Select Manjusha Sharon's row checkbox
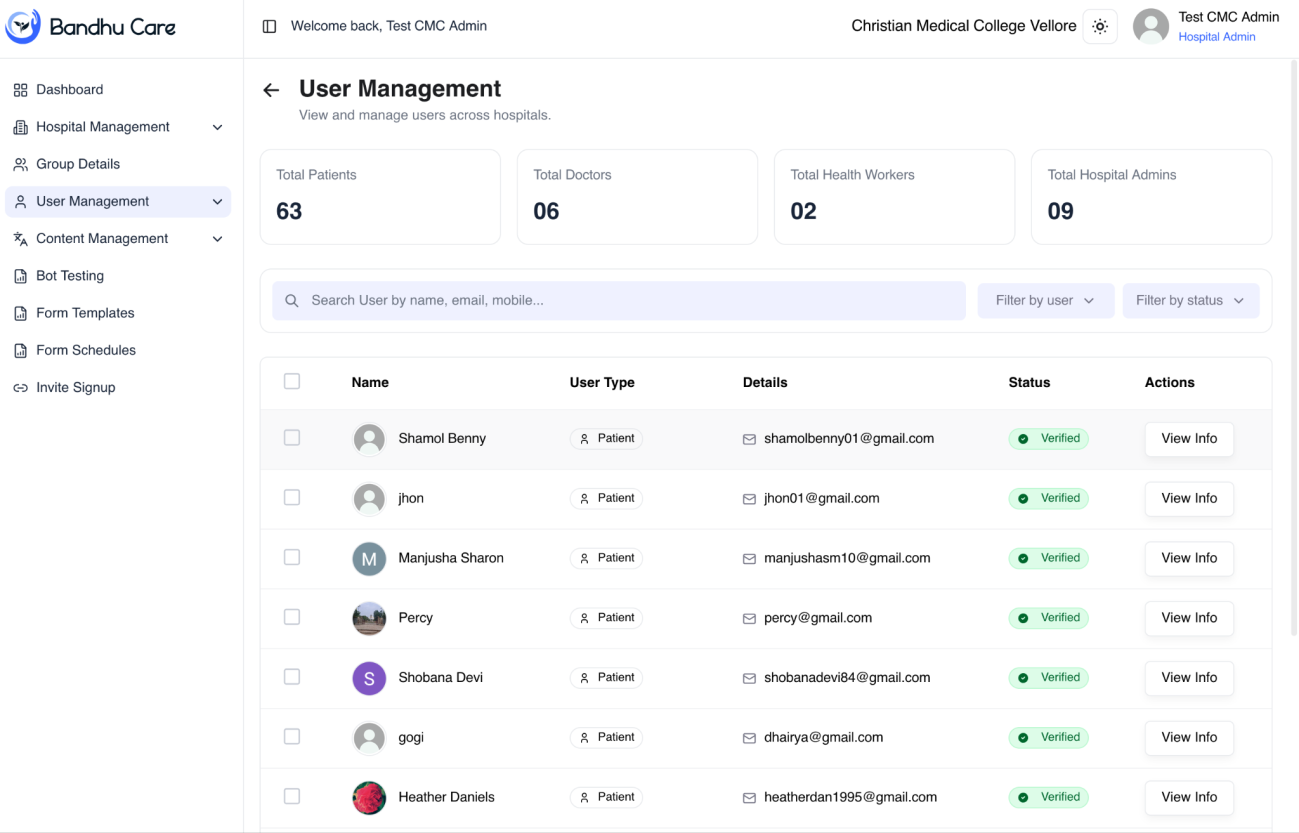 click(x=292, y=557)
